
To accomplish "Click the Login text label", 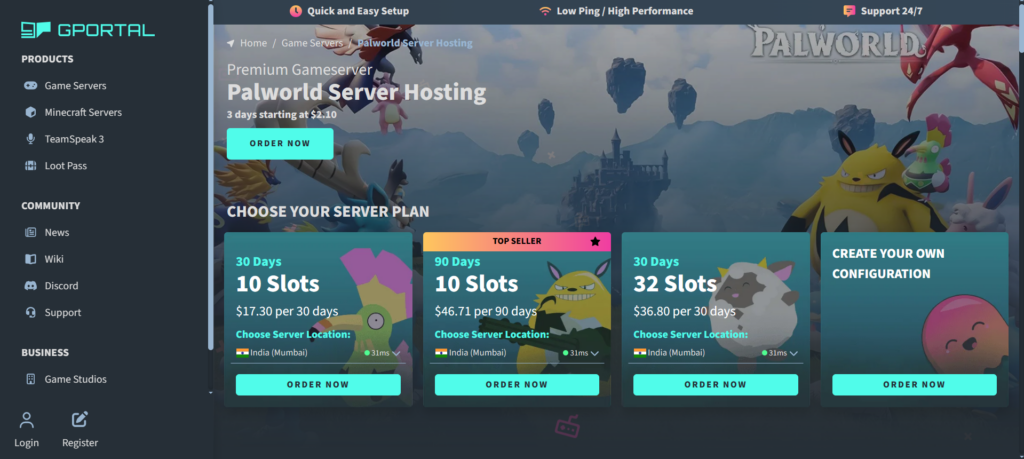I will click(x=26, y=443).
